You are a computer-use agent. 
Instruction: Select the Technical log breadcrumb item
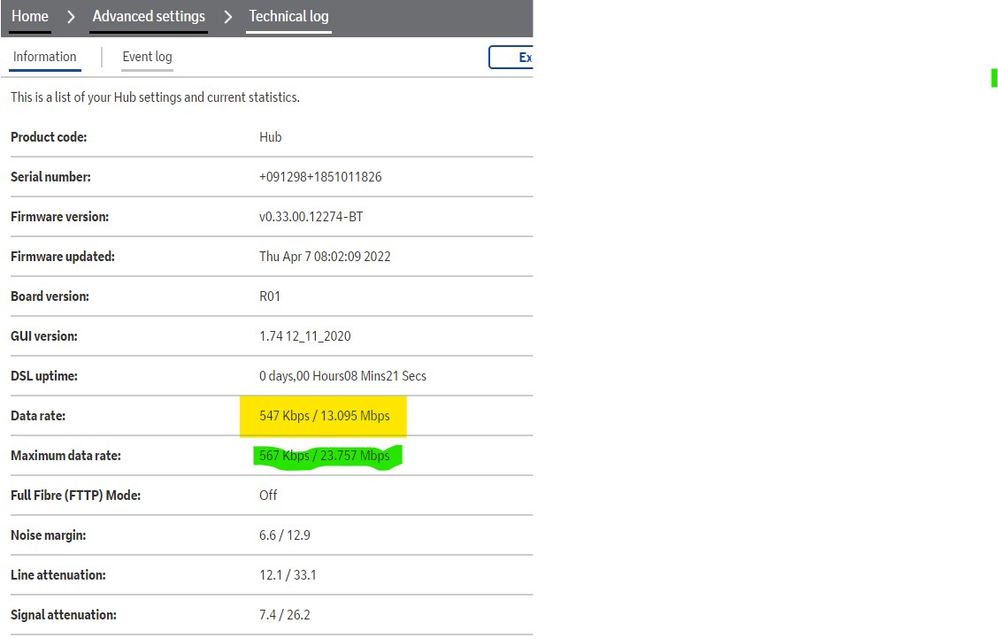288,16
